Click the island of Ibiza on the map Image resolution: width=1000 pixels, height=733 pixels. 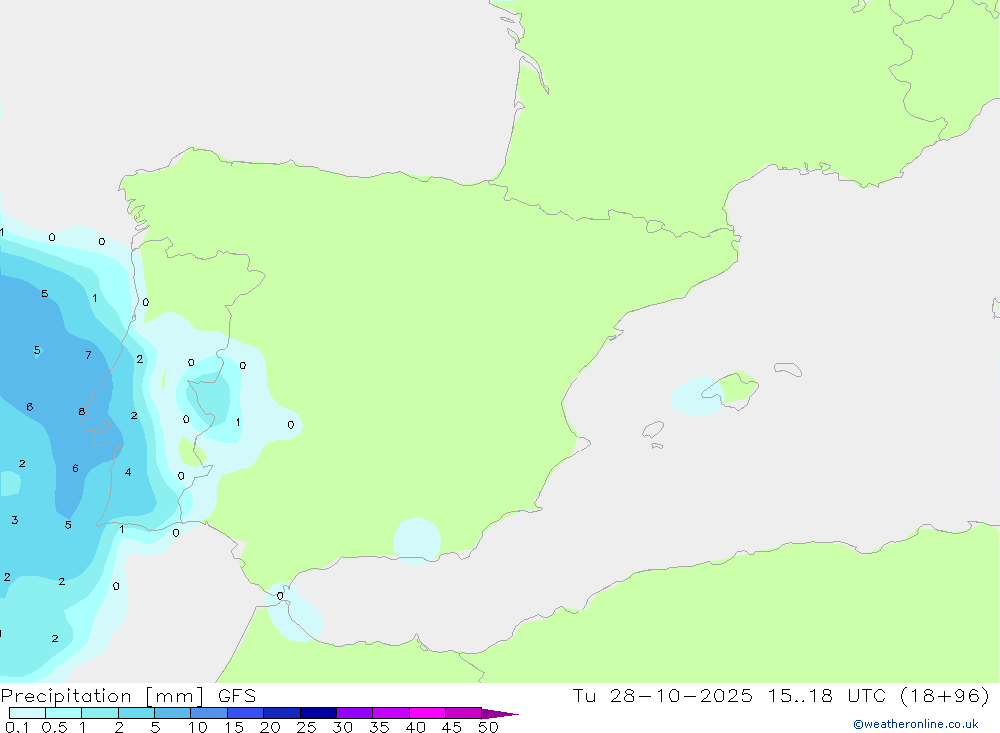653,429
